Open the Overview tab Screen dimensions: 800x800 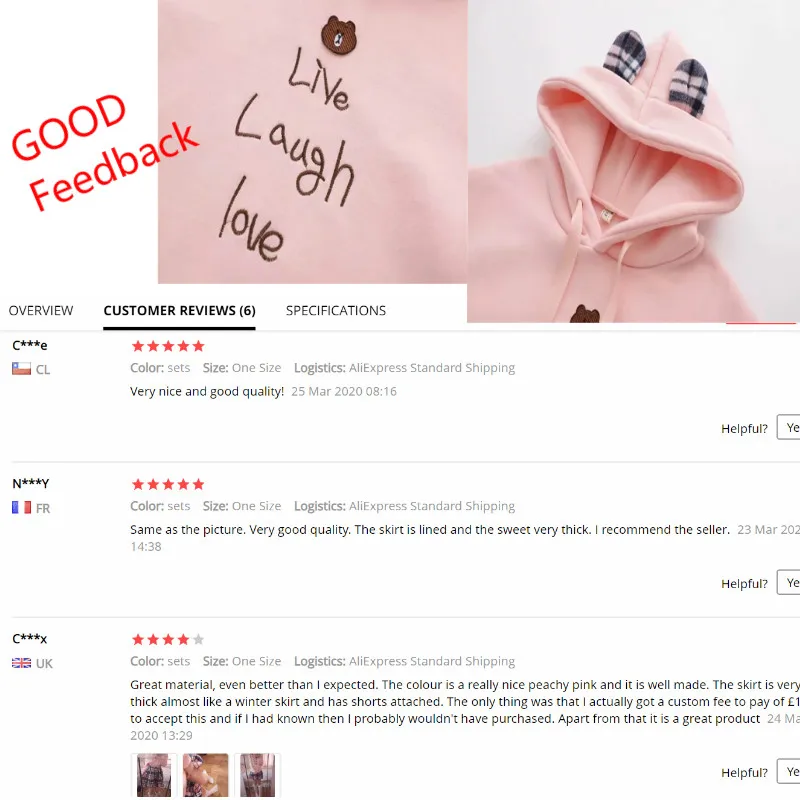tap(41, 311)
